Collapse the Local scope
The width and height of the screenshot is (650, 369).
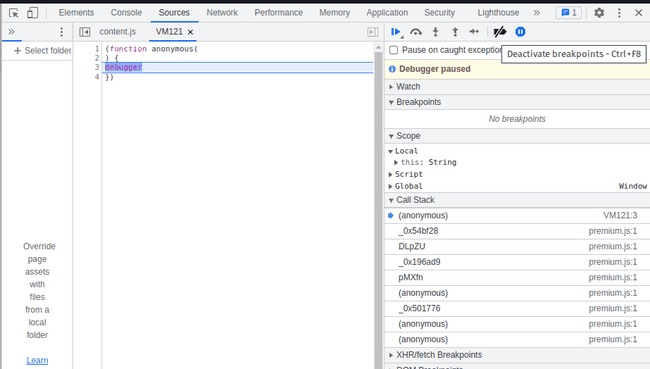[390, 151]
